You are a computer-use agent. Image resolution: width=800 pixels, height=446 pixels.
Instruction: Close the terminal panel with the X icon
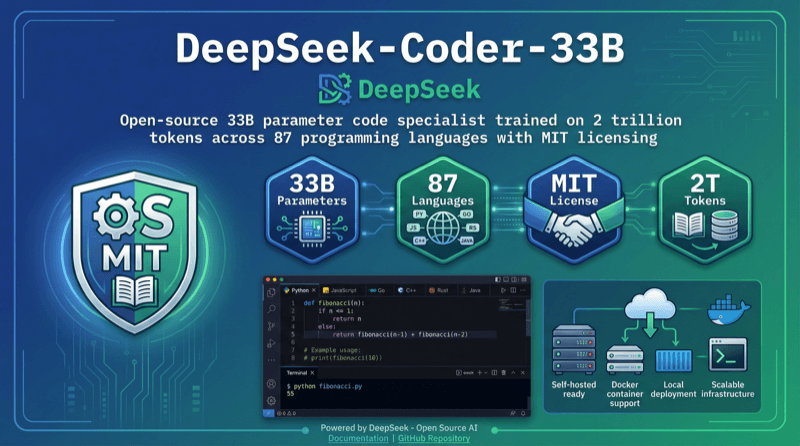point(522,373)
